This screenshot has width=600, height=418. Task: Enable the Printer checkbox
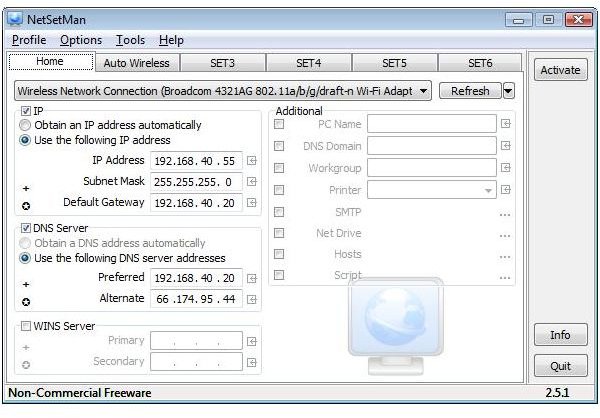279,190
